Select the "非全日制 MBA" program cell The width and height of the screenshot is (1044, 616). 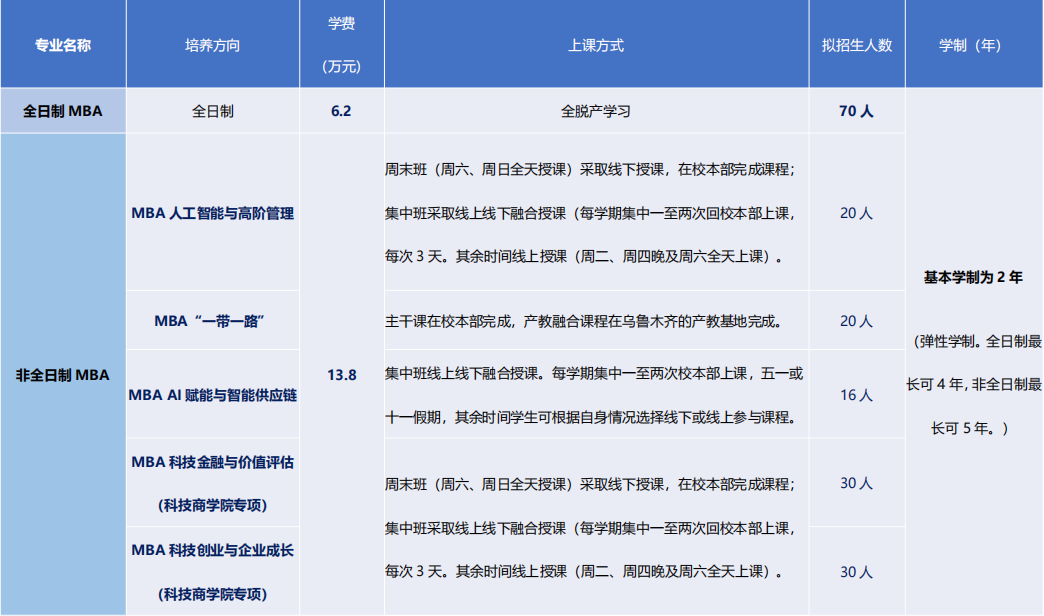[63, 375]
